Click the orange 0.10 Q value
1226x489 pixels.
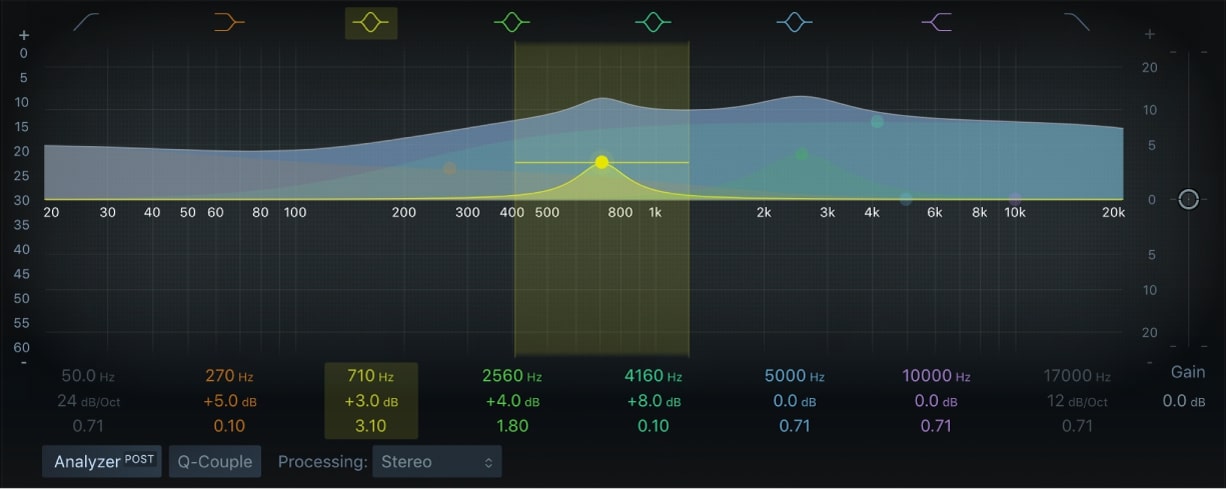[x=229, y=426]
